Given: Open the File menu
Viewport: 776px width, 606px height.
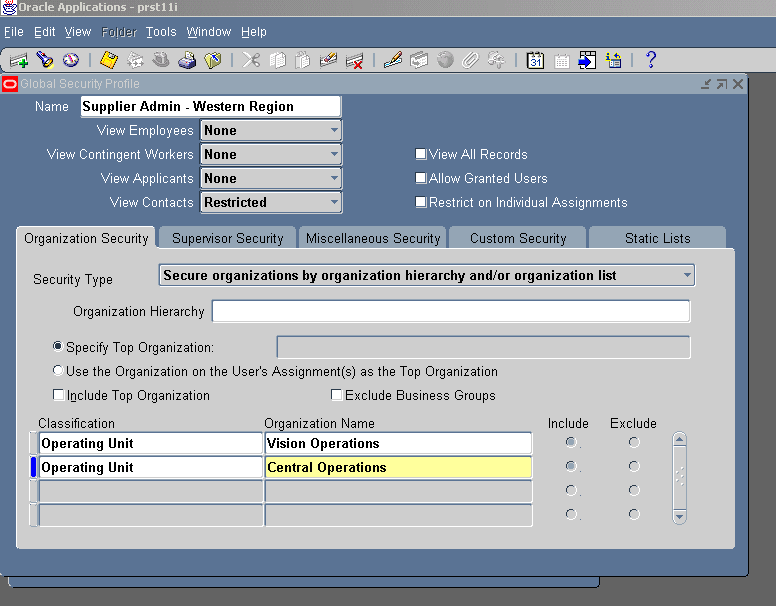Looking at the screenshot, I should click(14, 32).
